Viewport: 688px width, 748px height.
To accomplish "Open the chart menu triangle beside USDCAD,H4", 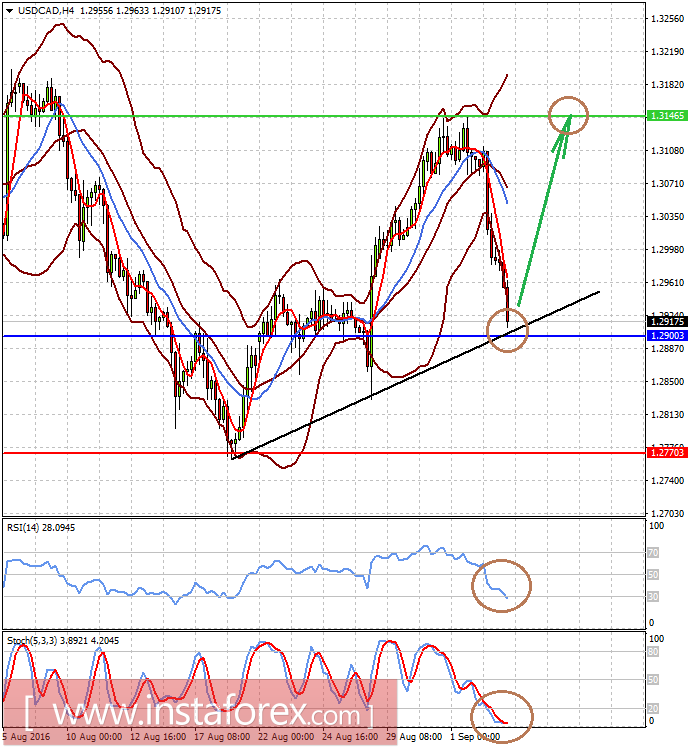I will tap(10, 10).
